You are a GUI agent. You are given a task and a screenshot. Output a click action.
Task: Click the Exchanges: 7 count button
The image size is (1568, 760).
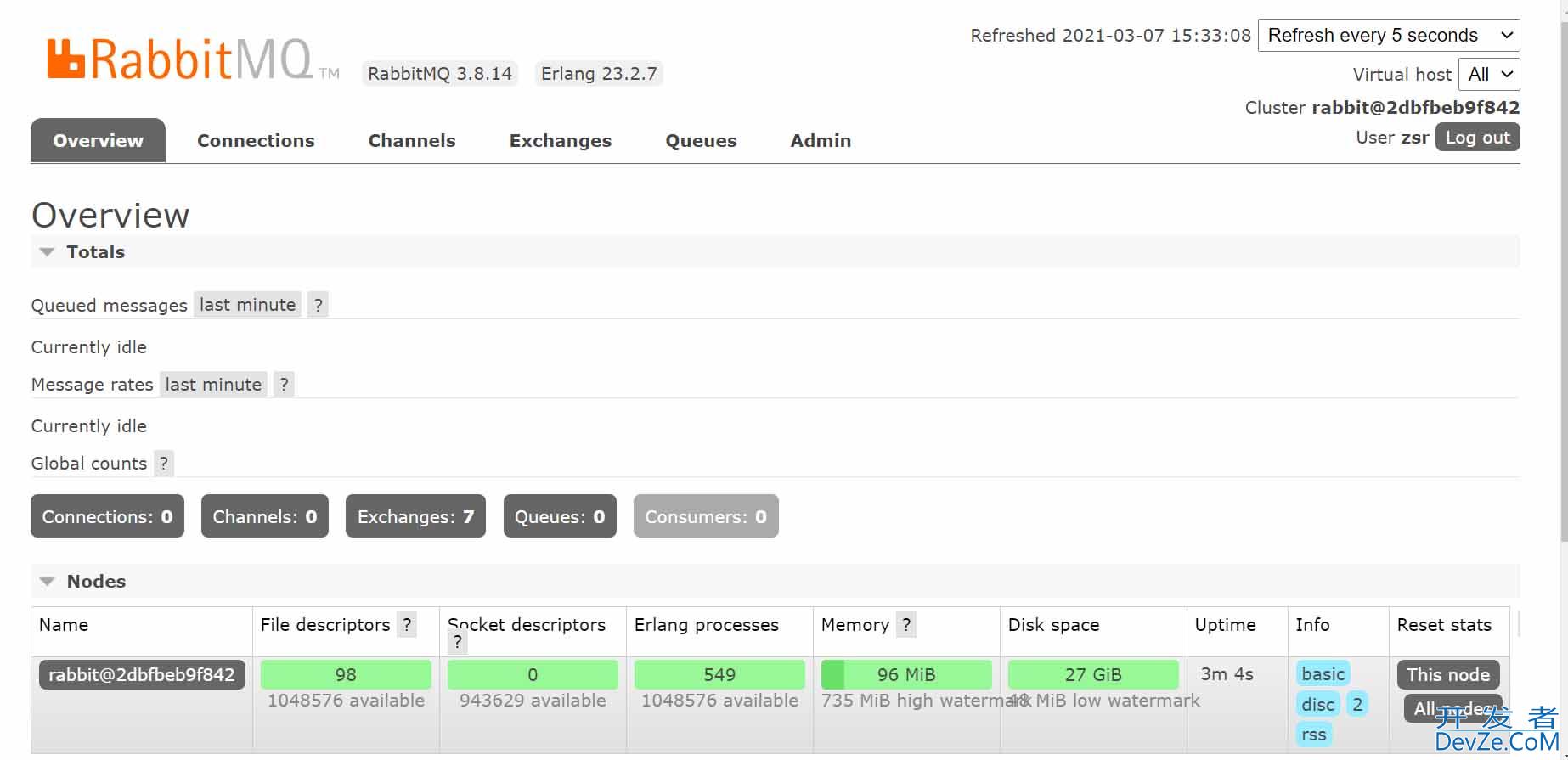tap(415, 516)
